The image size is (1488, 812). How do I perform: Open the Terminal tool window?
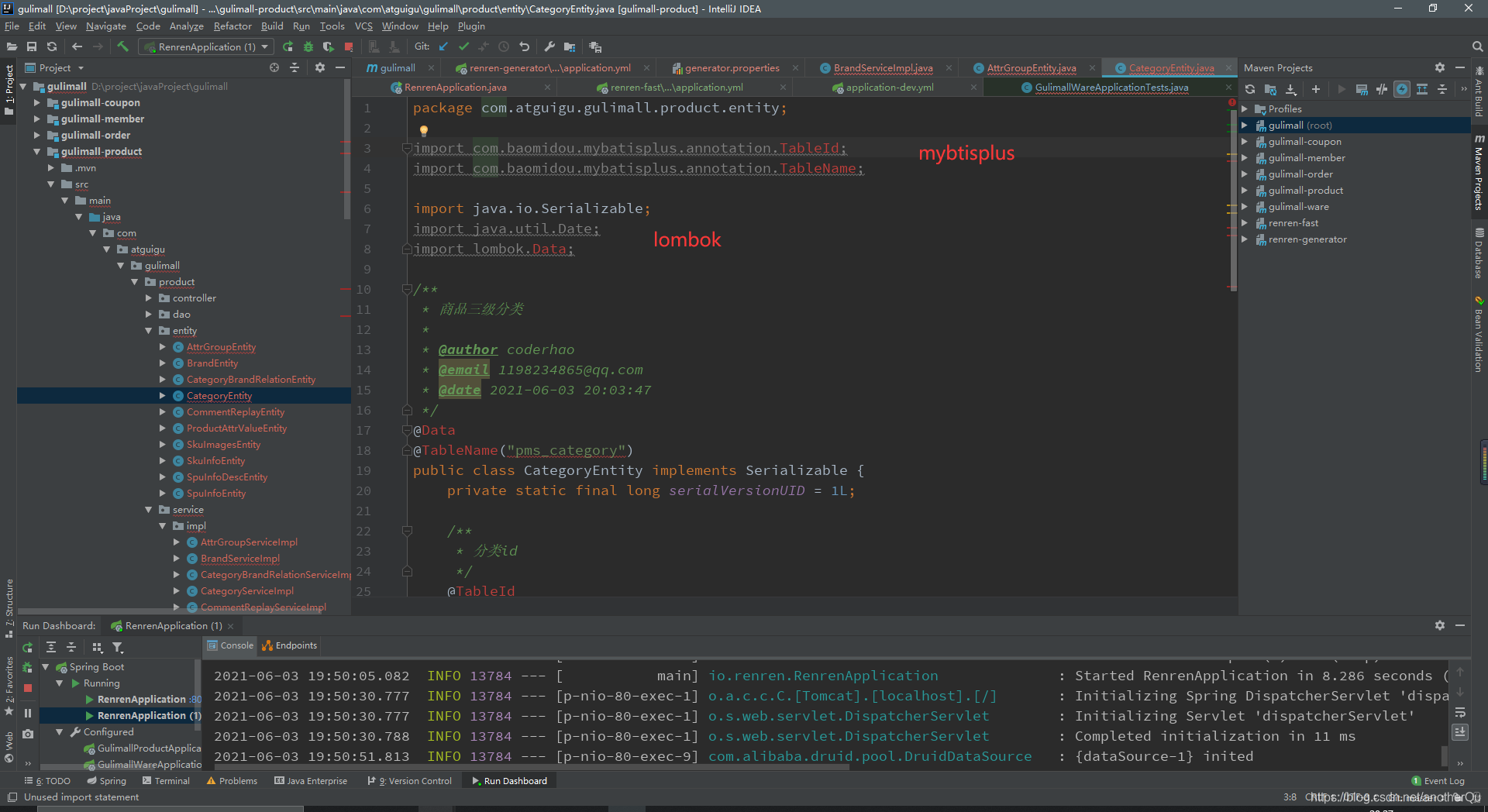click(x=166, y=781)
